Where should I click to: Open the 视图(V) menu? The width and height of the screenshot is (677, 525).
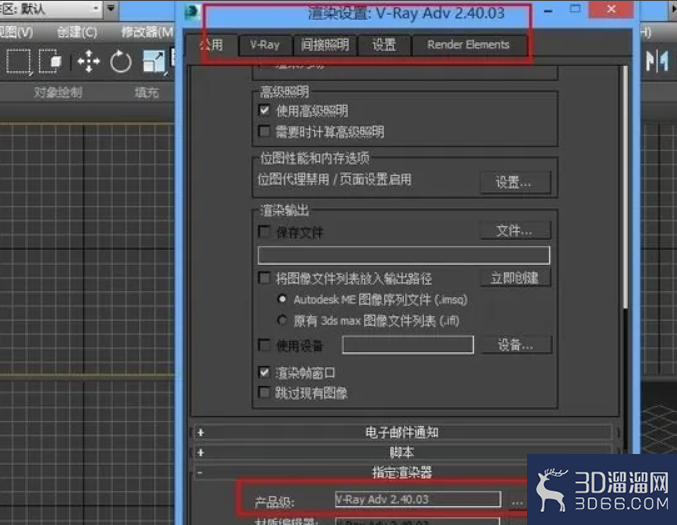(x=16, y=32)
